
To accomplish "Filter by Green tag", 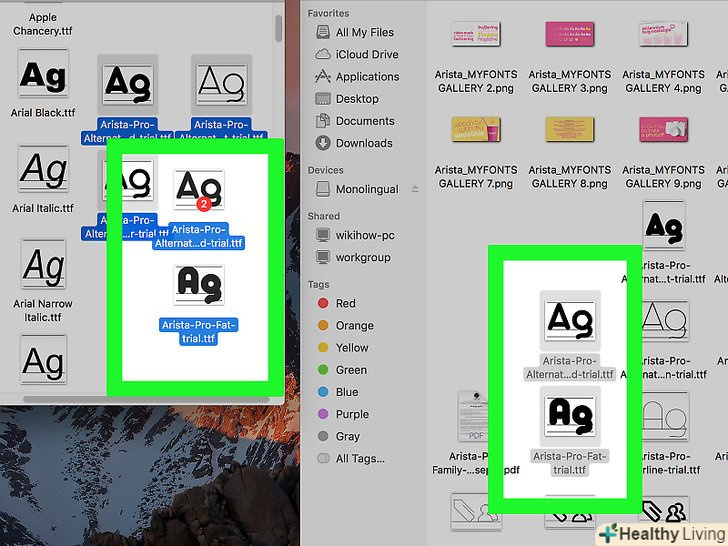I will (x=342, y=370).
